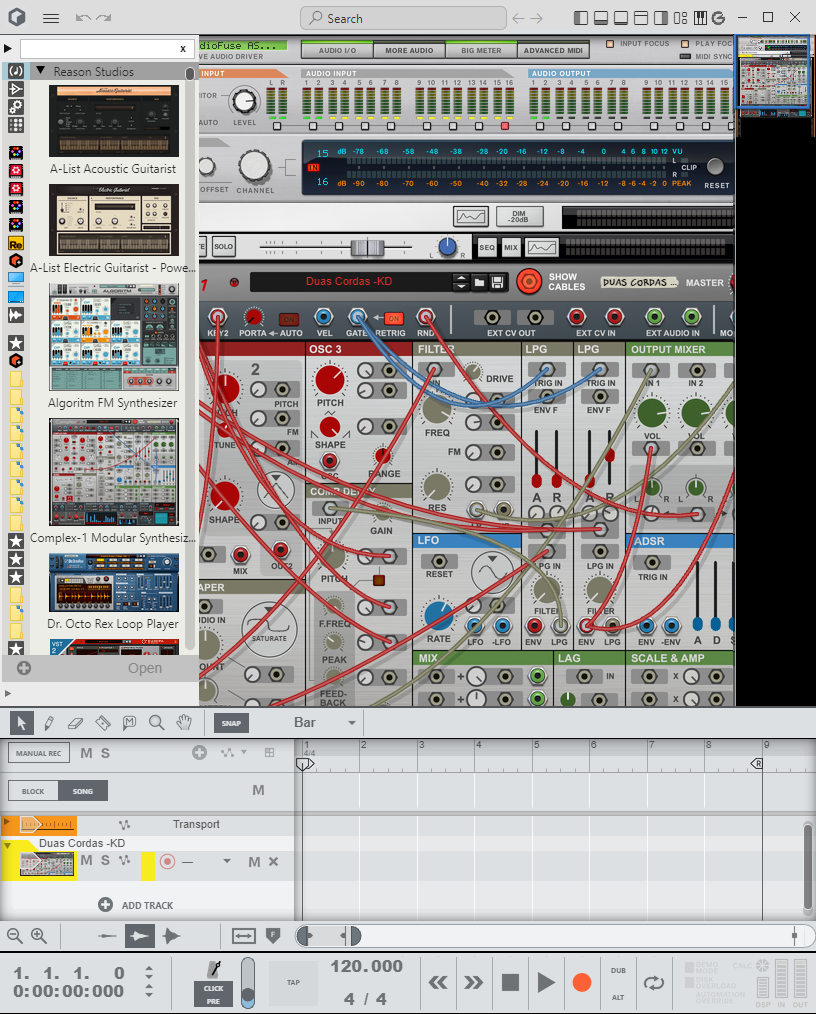Toggle the SNAP button

tap(231, 723)
